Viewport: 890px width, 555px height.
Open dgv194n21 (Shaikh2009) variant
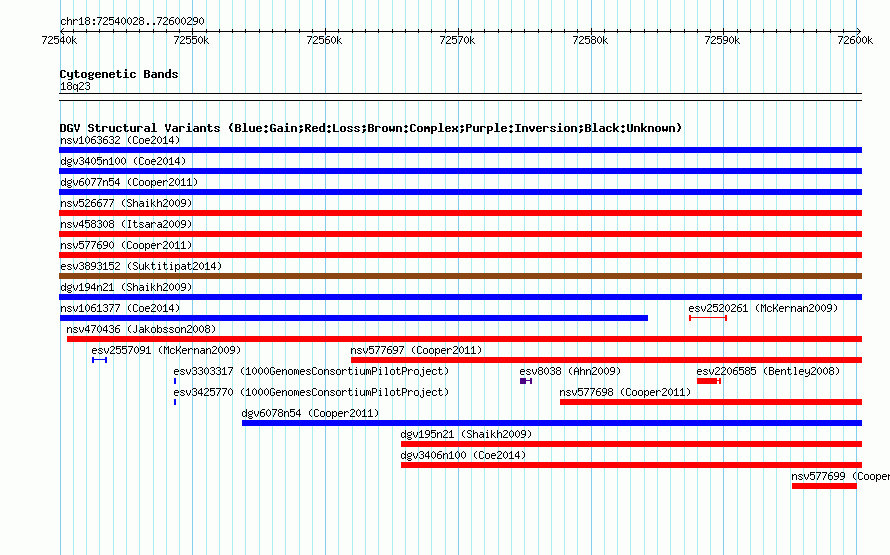click(126, 287)
